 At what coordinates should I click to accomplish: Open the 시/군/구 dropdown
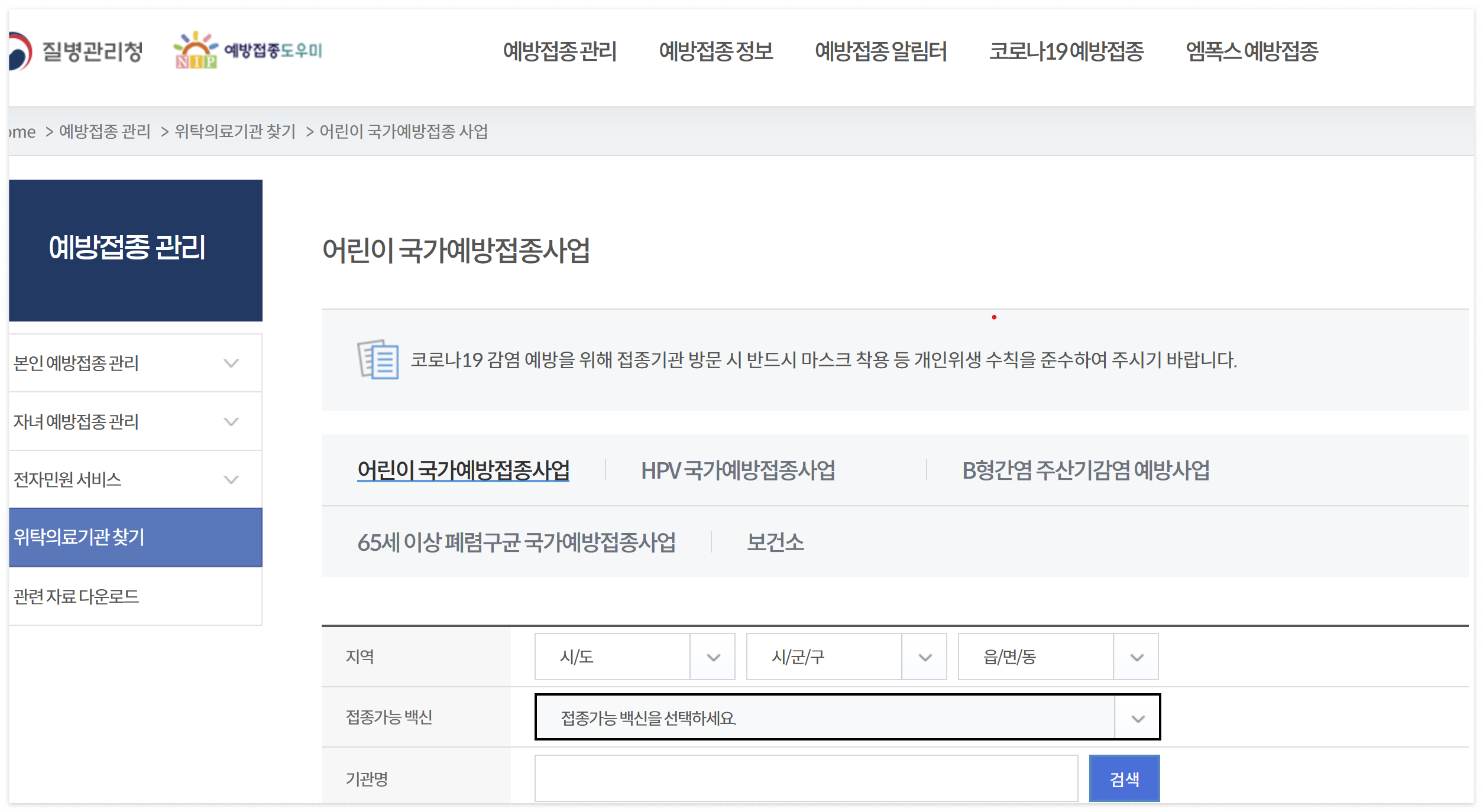846,657
